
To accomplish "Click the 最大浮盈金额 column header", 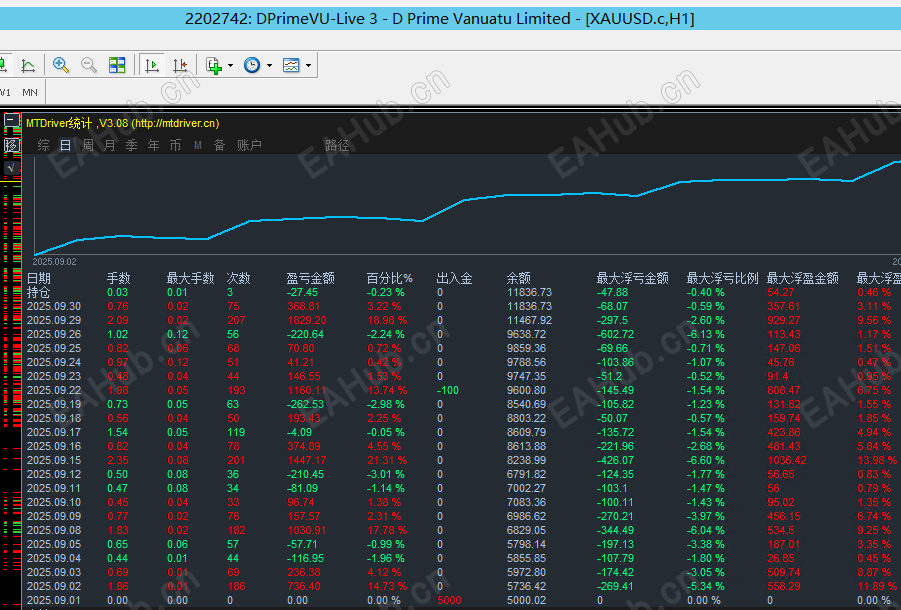I will 802,279.
